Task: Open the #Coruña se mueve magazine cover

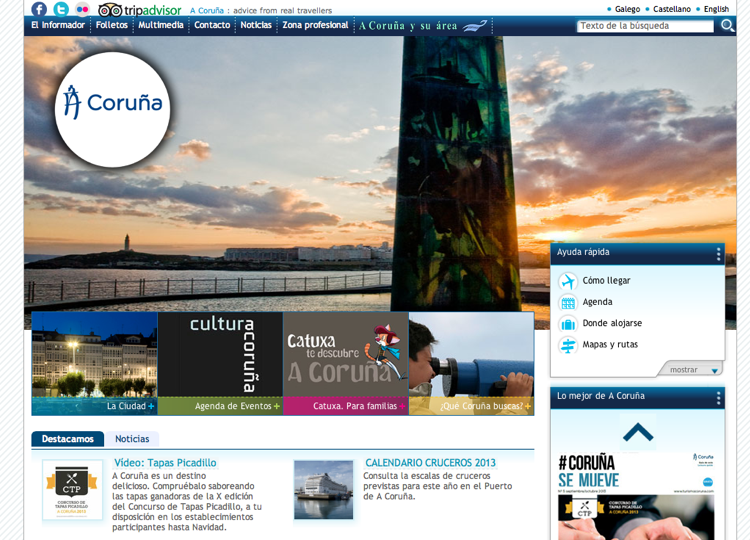Action: (637, 496)
